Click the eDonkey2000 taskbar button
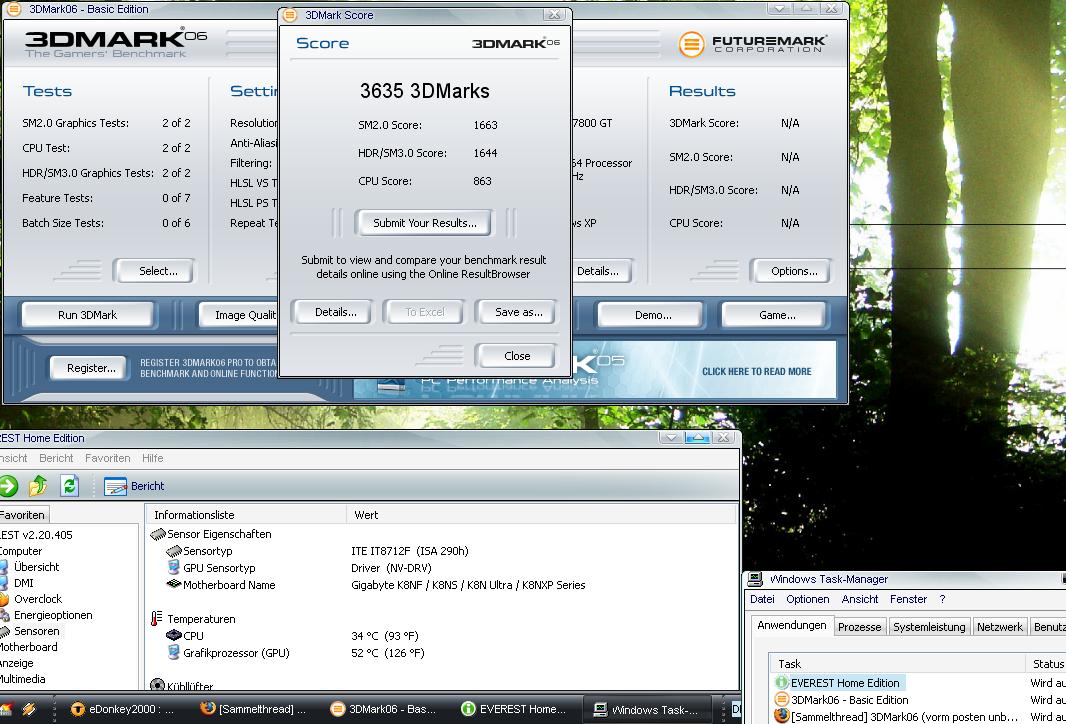 pos(121,709)
